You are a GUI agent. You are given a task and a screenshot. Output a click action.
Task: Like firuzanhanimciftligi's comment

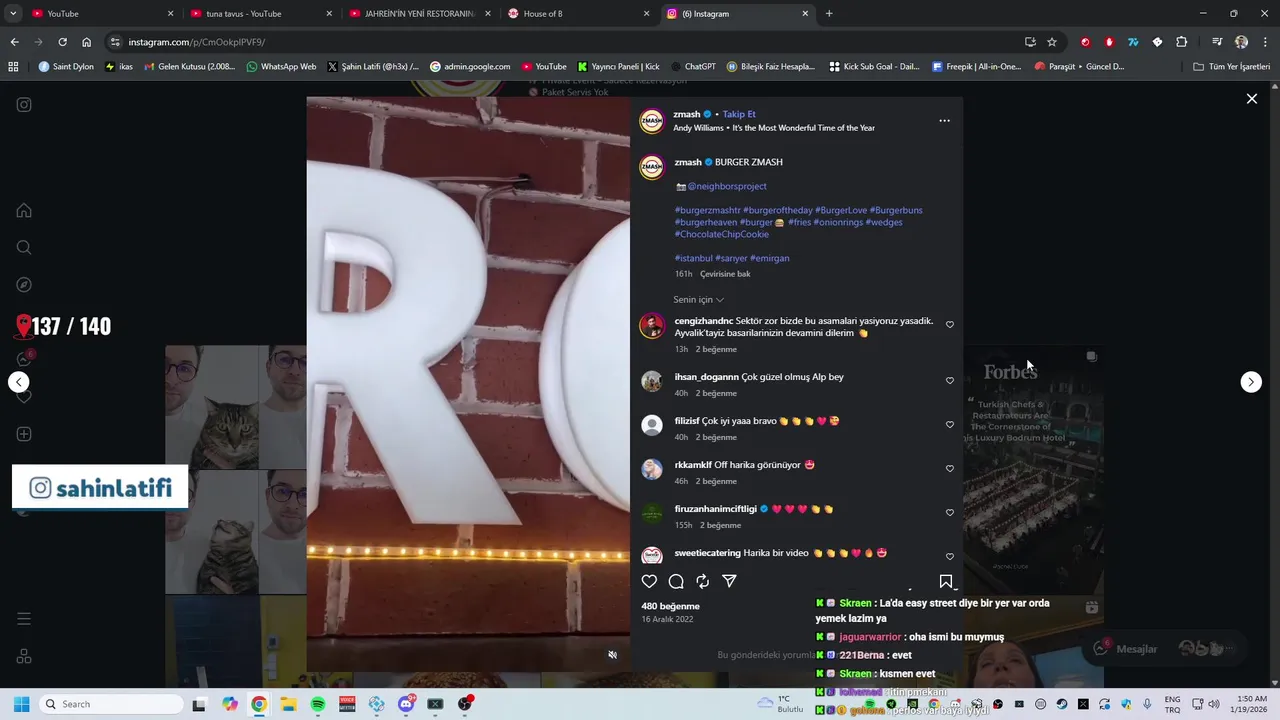(950, 513)
